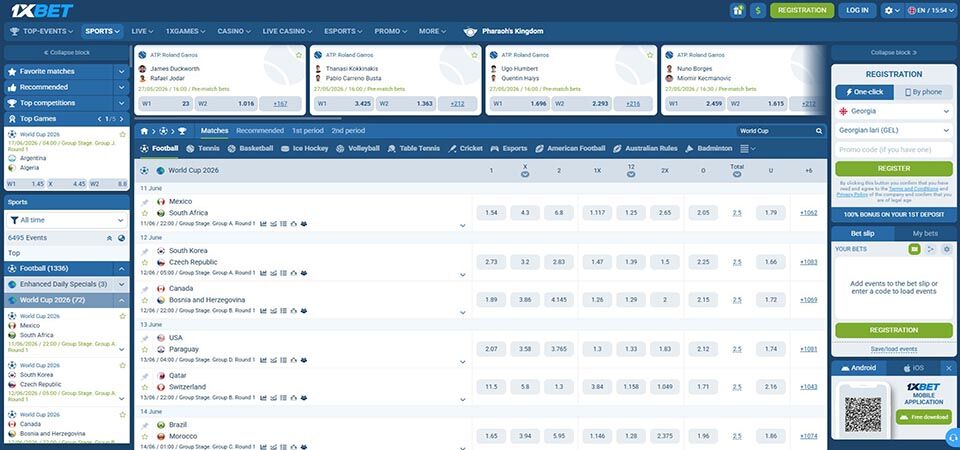Open live chat support bubble
Viewport: 960px width, 450px height.
coord(952,437)
